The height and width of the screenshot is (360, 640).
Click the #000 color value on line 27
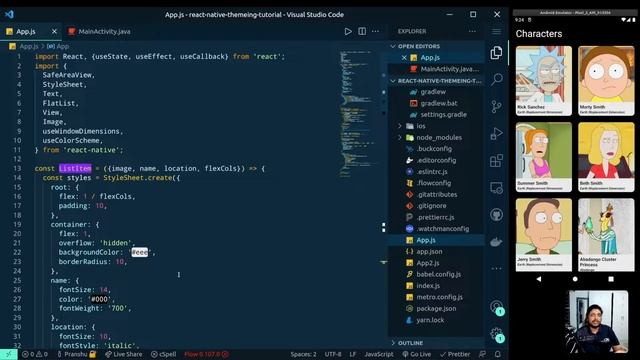pyautogui.click(x=99, y=299)
